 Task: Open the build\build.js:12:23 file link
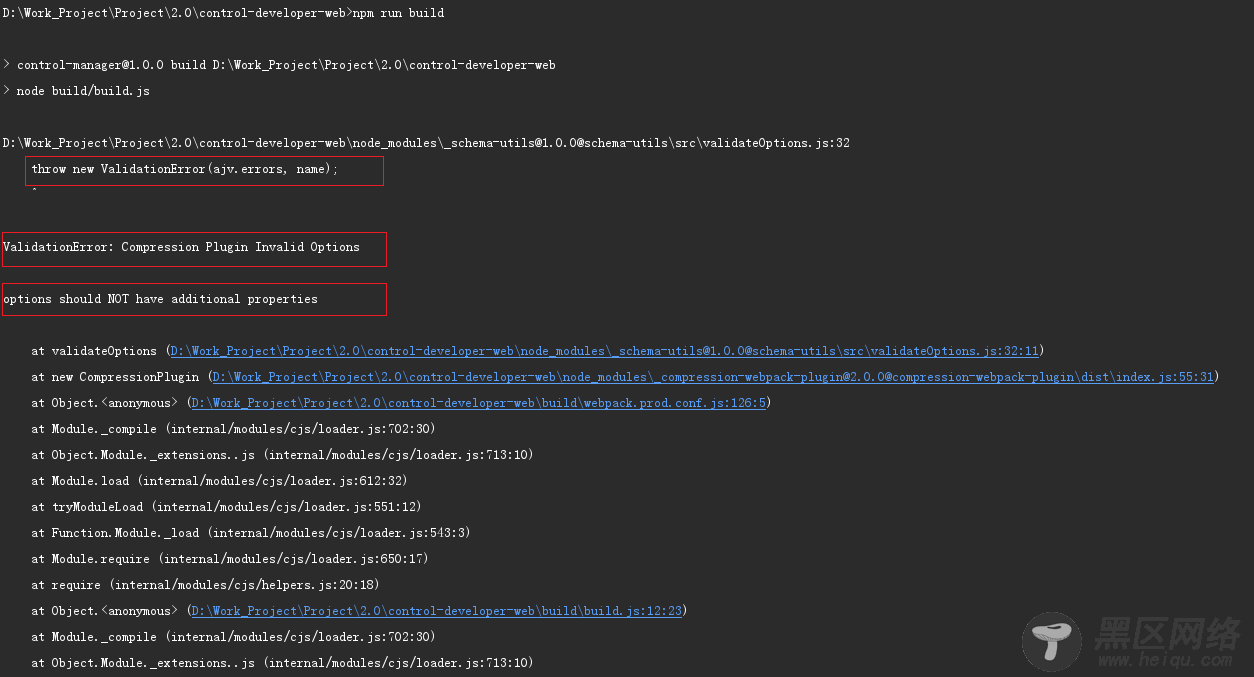click(x=436, y=611)
